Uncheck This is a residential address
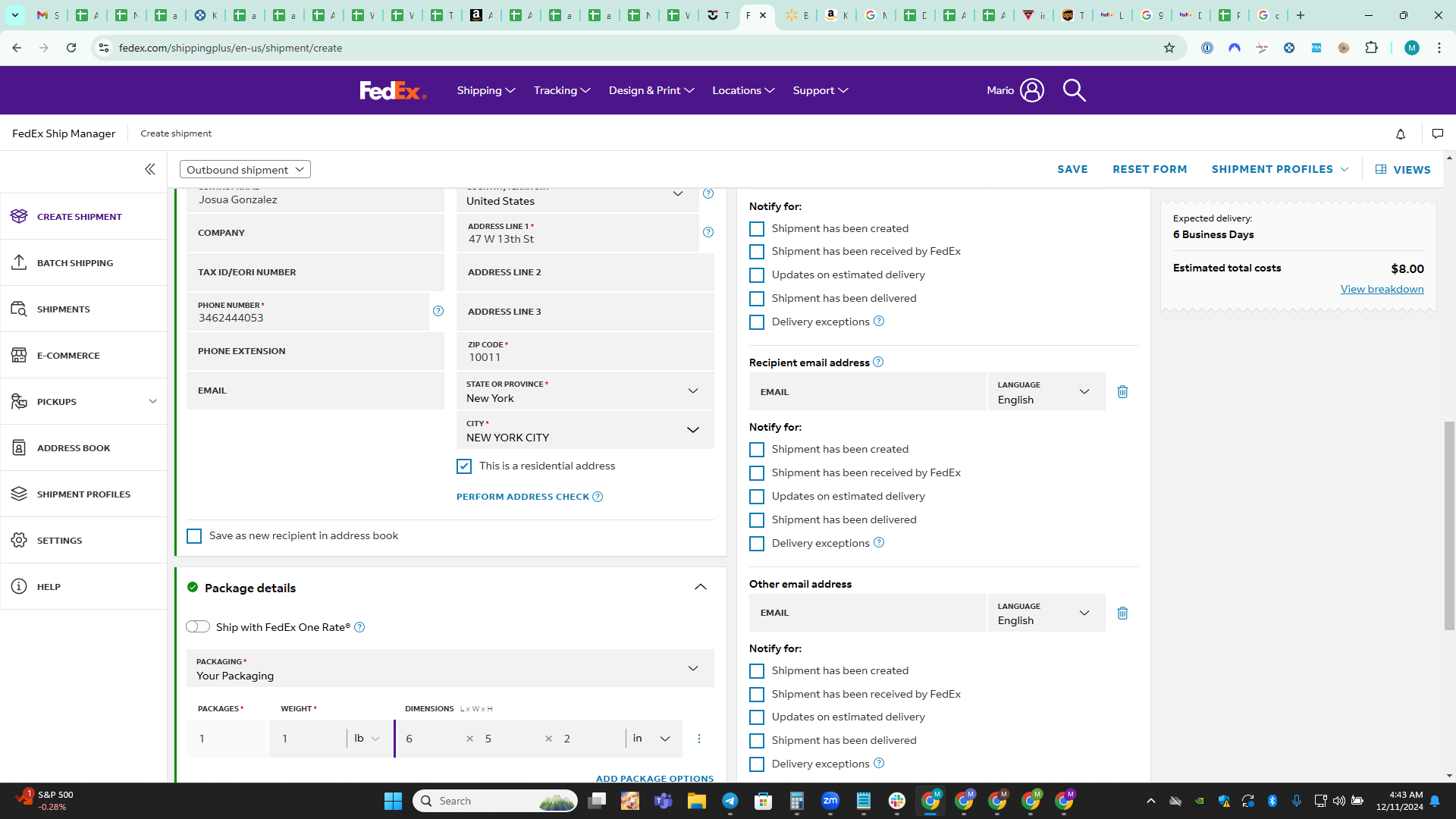1456x819 pixels. (464, 466)
